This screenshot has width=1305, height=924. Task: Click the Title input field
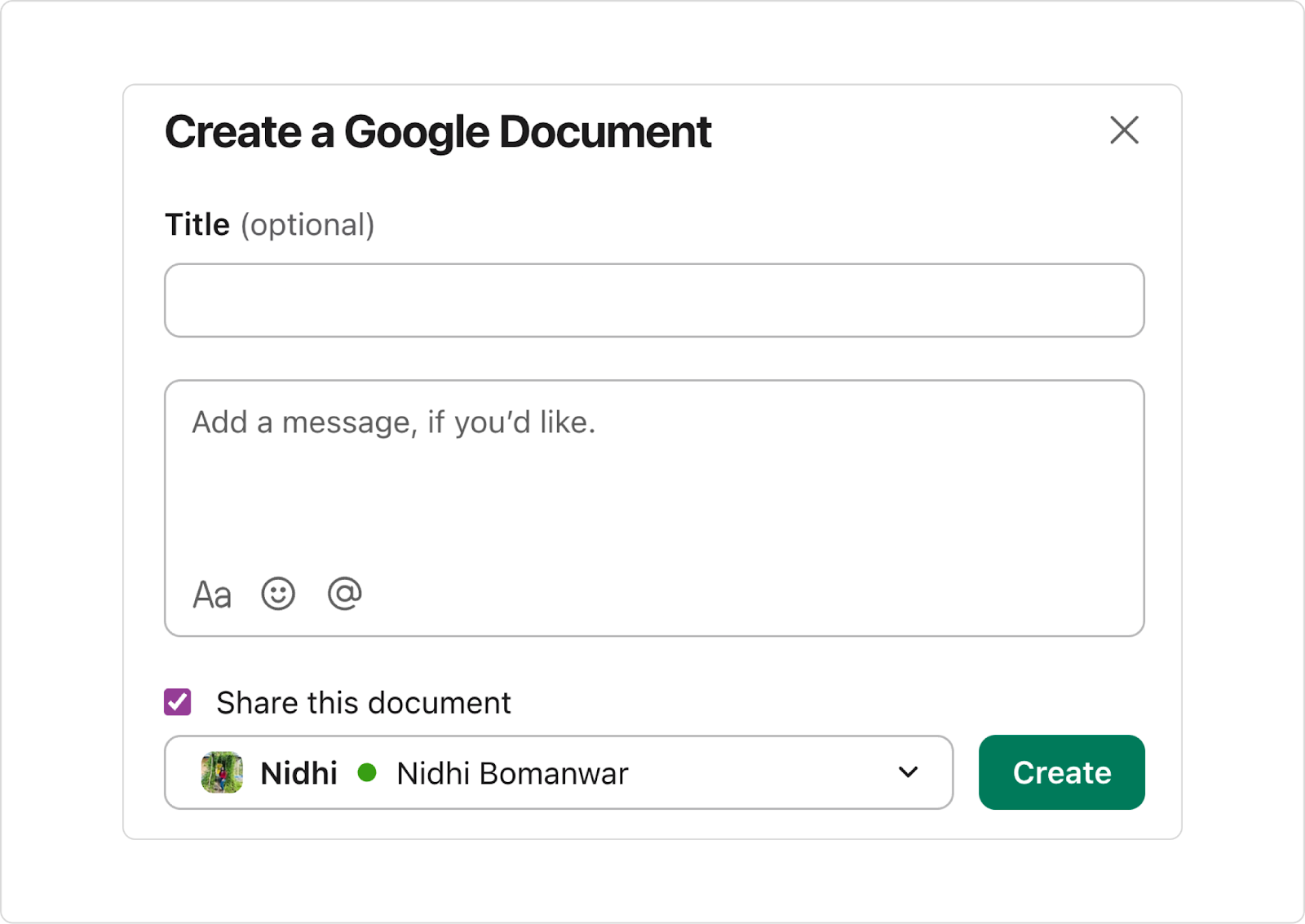[654, 300]
